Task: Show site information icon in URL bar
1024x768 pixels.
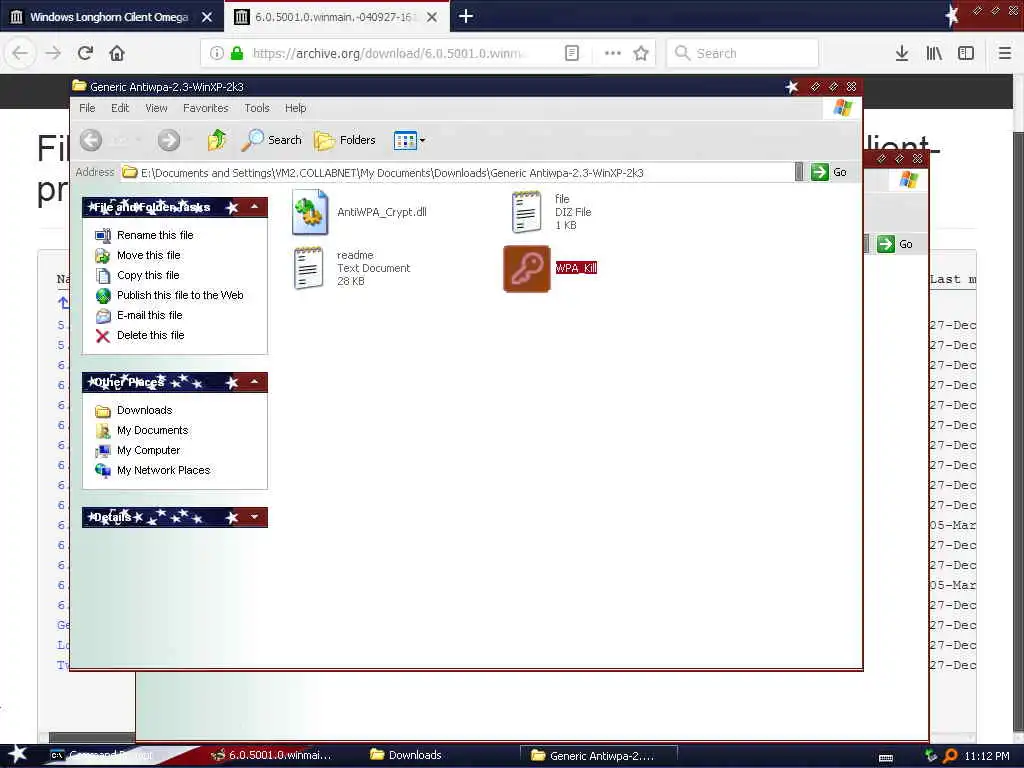Action: pos(217,54)
